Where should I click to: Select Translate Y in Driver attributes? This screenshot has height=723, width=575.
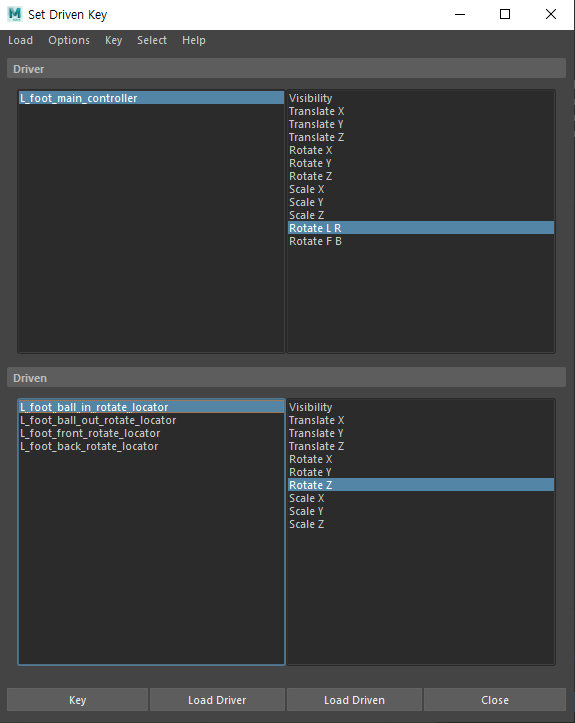[421, 124]
